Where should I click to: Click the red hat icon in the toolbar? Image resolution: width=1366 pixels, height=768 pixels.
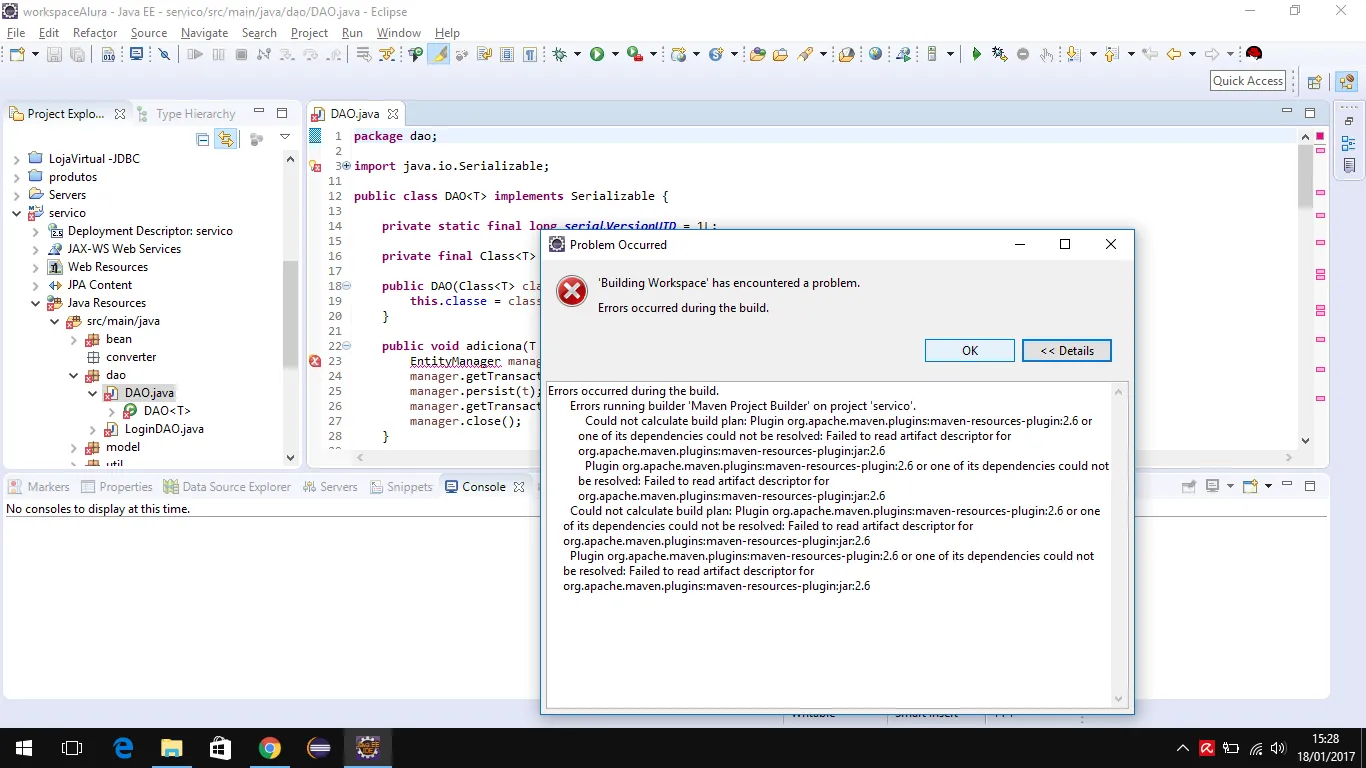pos(1254,55)
